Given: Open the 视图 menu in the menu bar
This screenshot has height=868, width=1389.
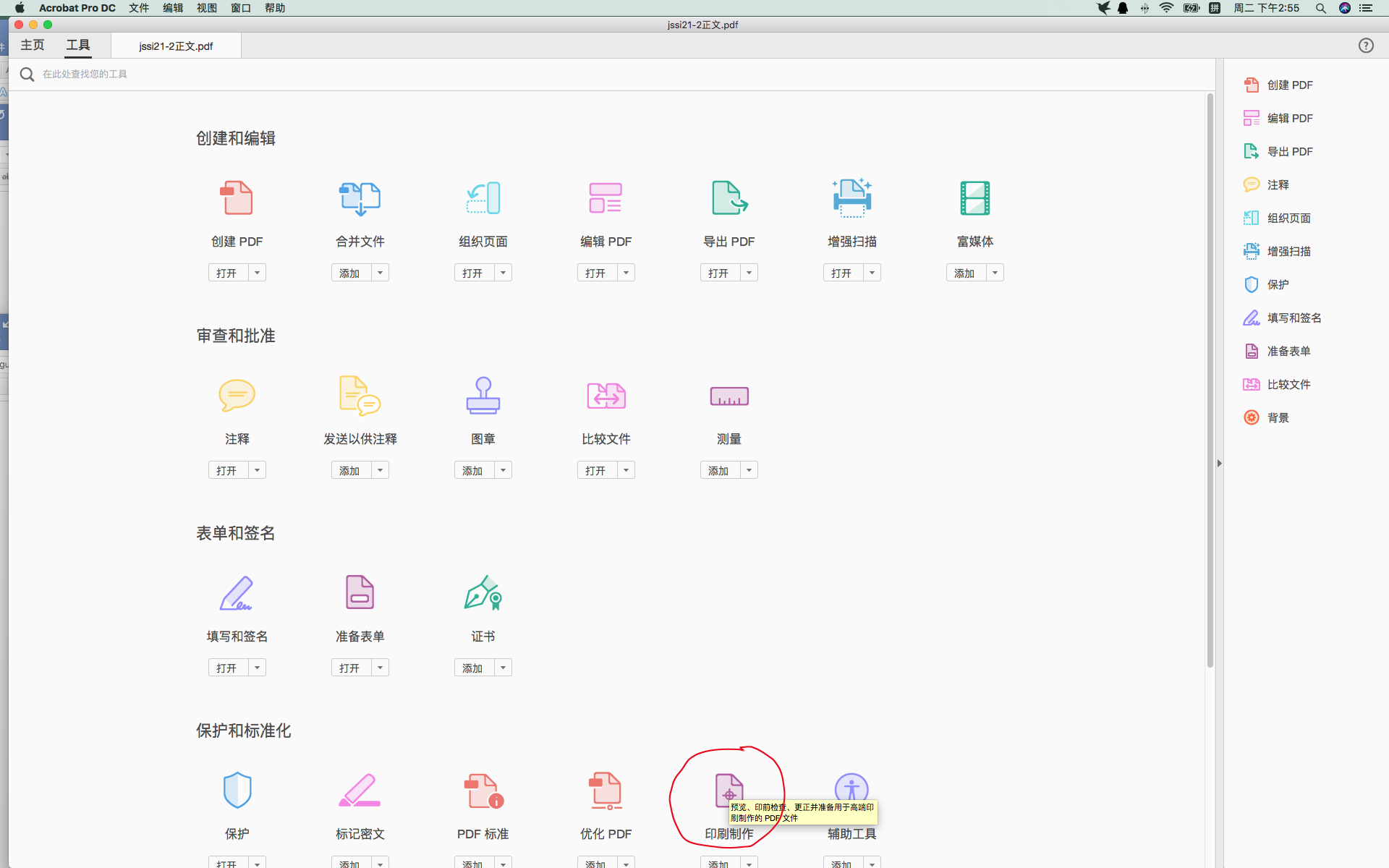Looking at the screenshot, I should pos(206,8).
